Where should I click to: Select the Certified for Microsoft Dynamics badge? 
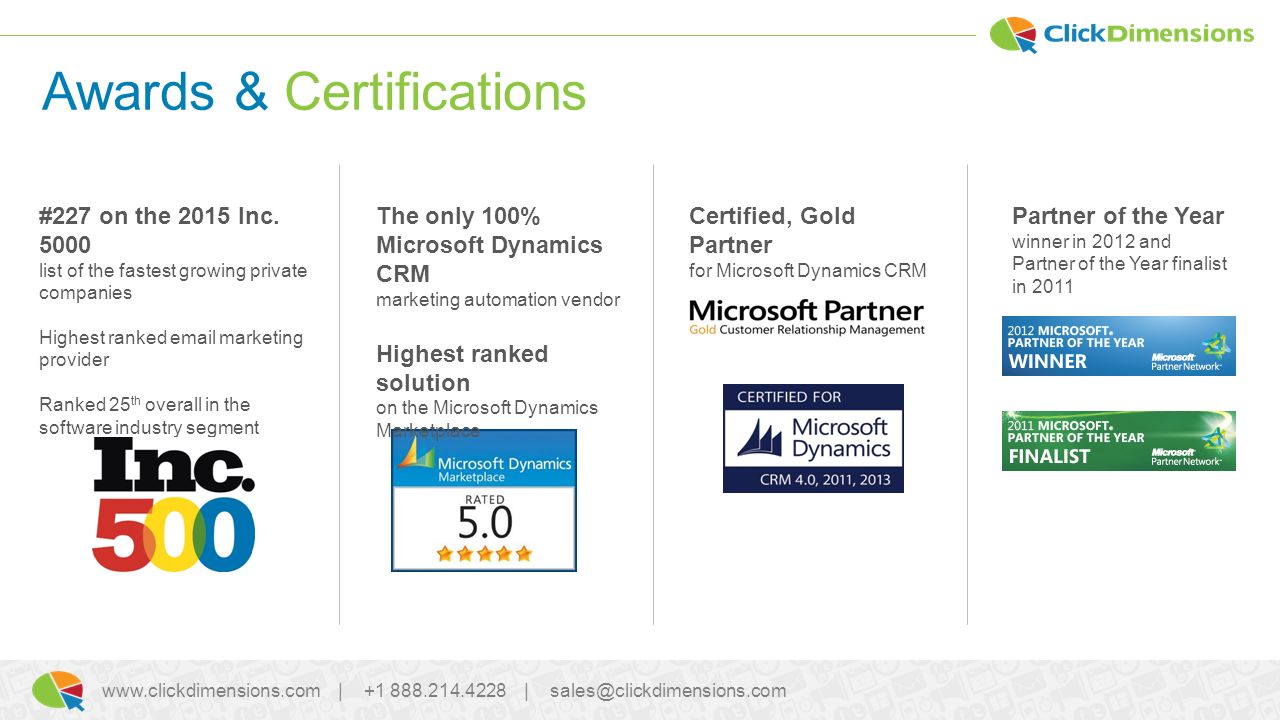[x=813, y=438]
